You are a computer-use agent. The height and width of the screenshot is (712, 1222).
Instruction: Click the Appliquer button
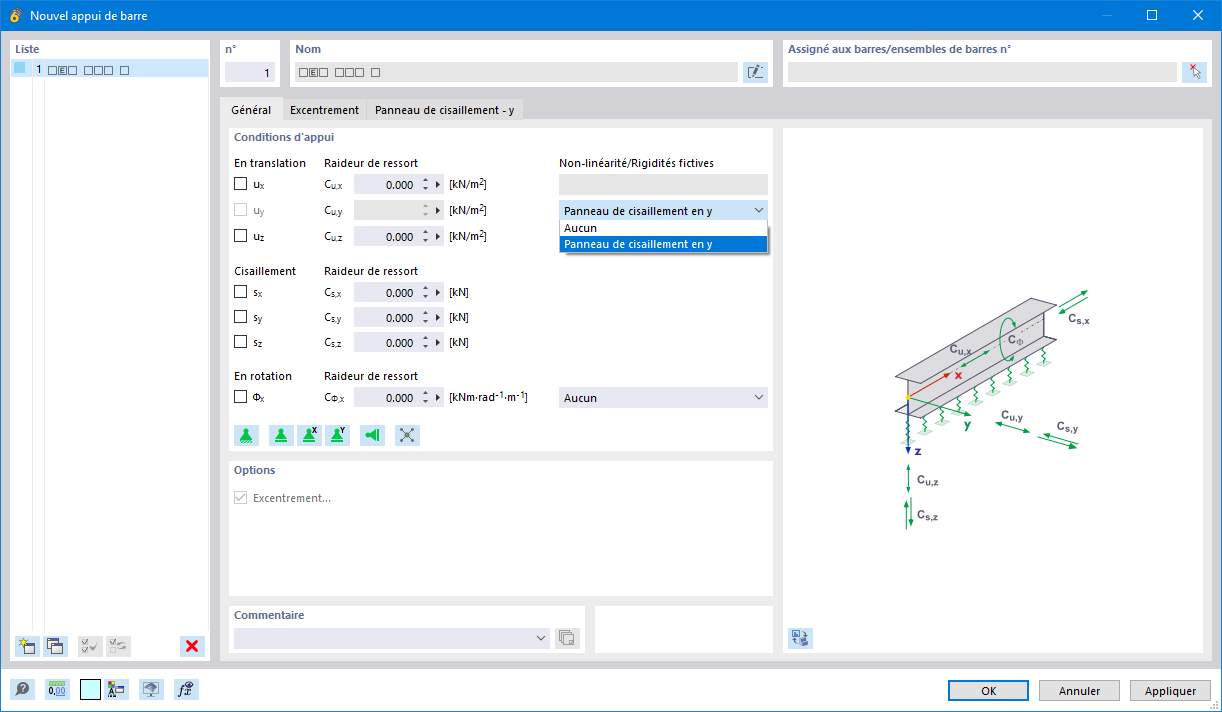click(1170, 691)
